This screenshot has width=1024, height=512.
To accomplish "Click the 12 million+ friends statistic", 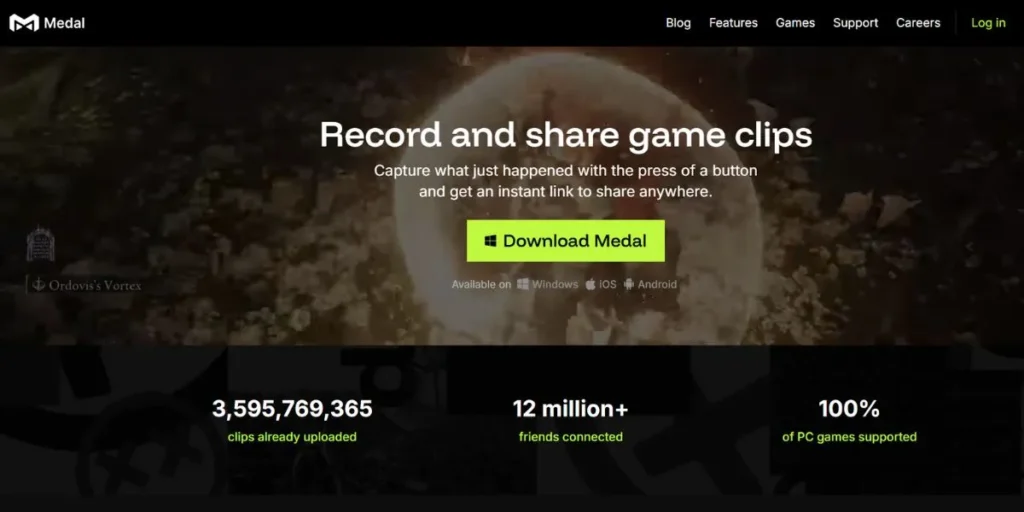I will (x=570, y=409).
